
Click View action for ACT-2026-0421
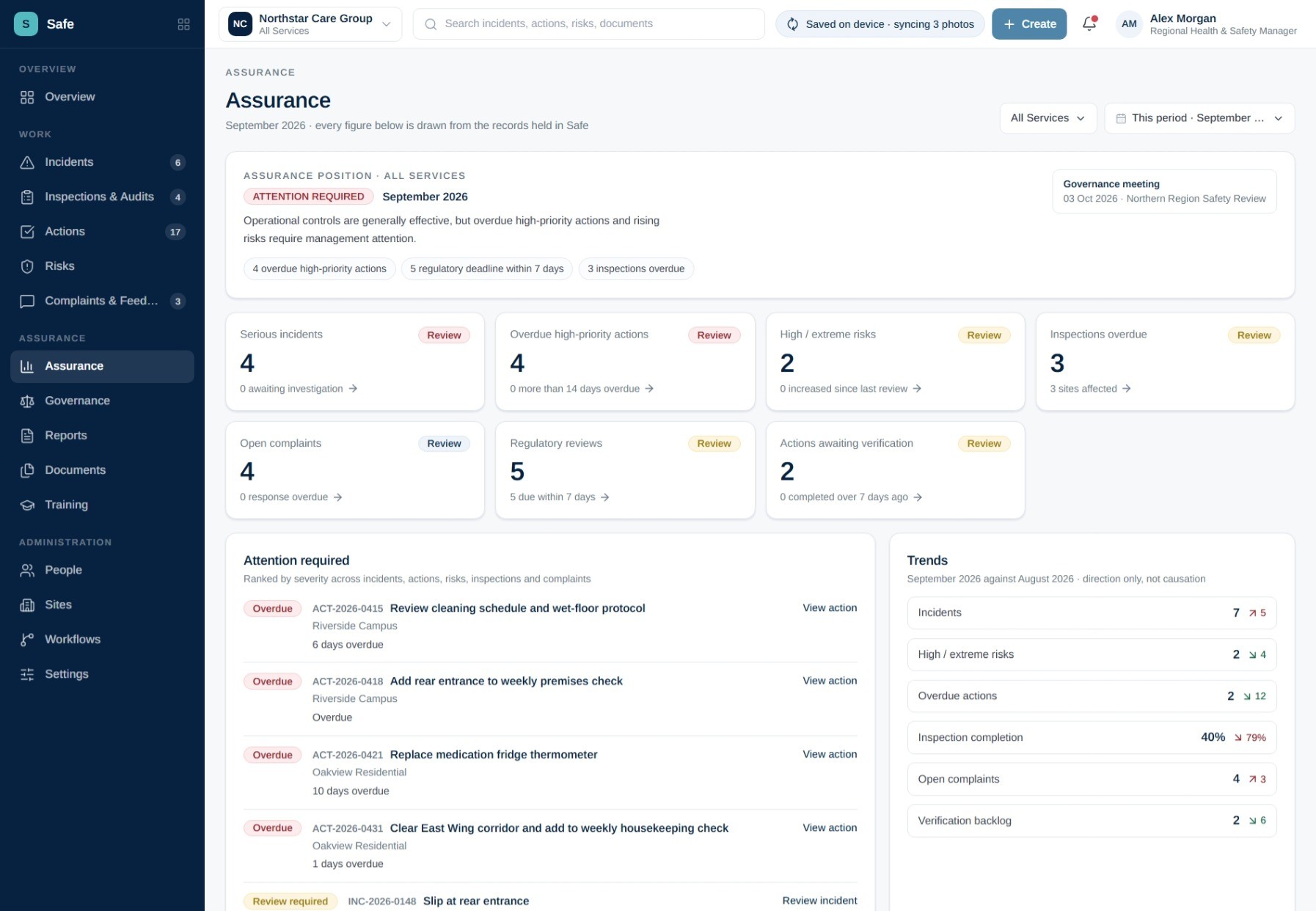[x=830, y=754]
